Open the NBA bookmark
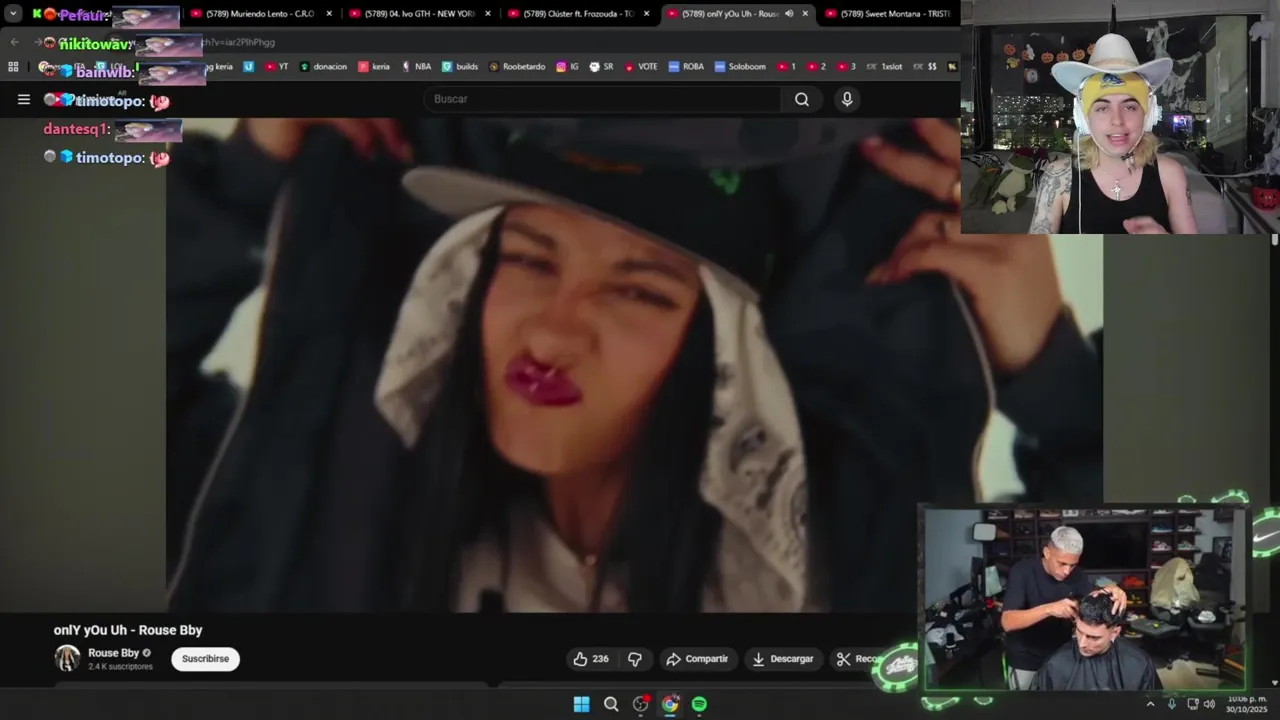Screen dimensions: 1280x720 (x=416, y=67)
